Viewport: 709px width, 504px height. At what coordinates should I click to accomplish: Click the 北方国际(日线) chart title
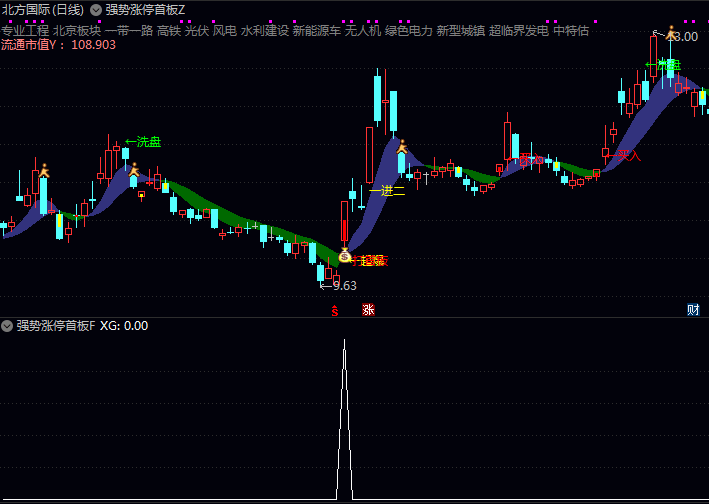point(43,10)
